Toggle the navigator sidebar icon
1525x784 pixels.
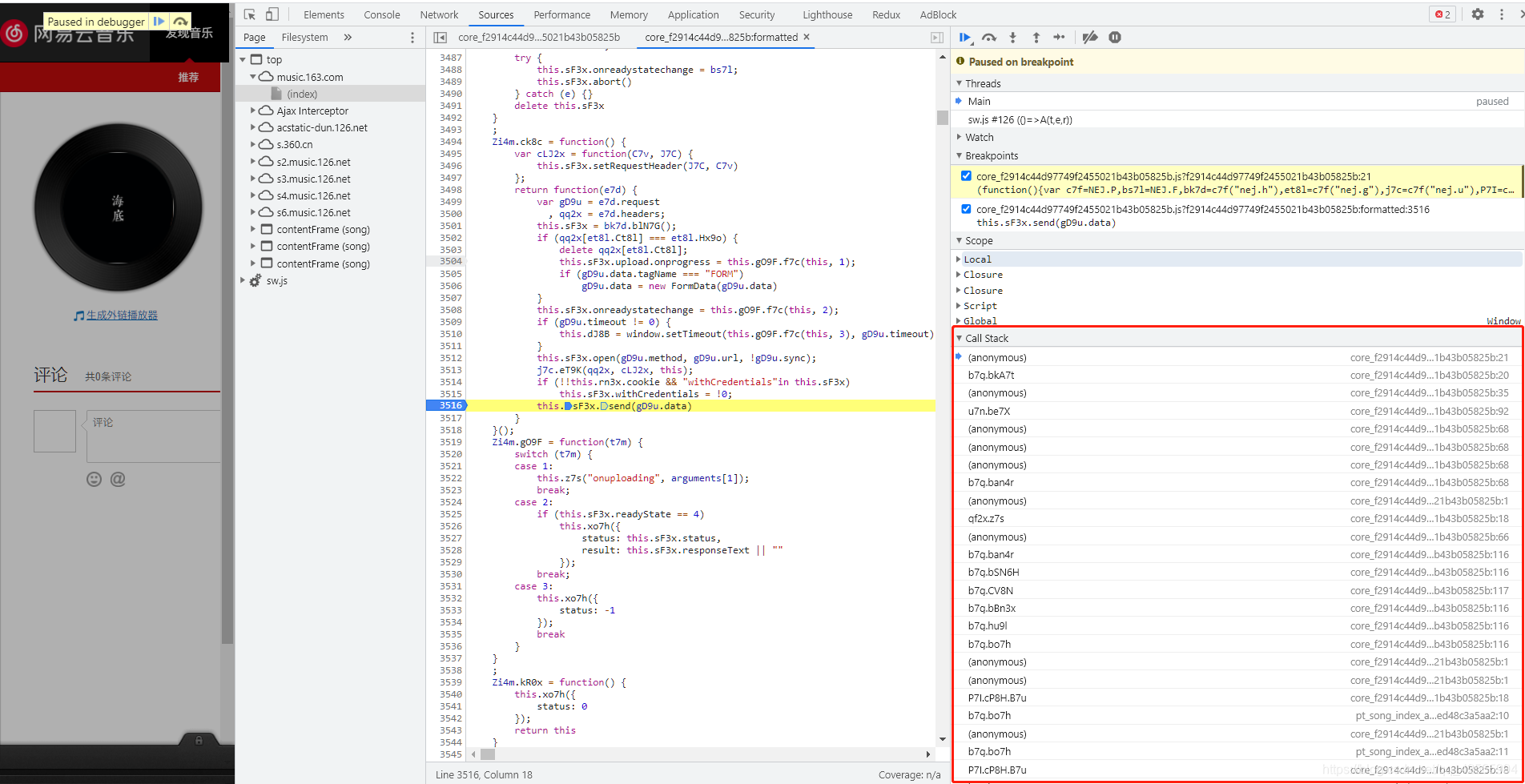440,37
